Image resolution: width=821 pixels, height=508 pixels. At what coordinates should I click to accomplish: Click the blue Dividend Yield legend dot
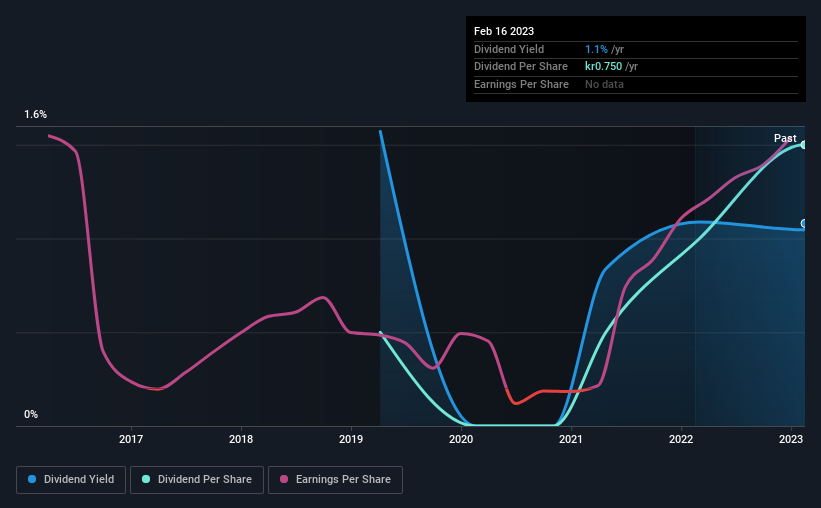click(x=32, y=479)
